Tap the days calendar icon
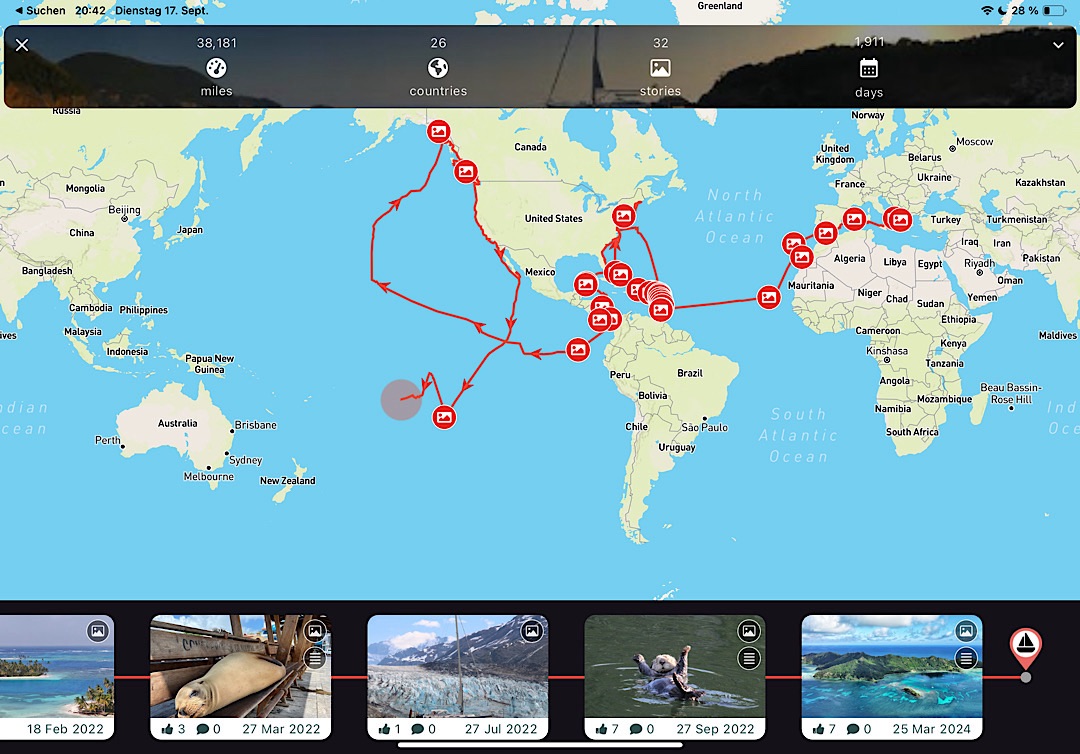 click(x=869, y=68)
